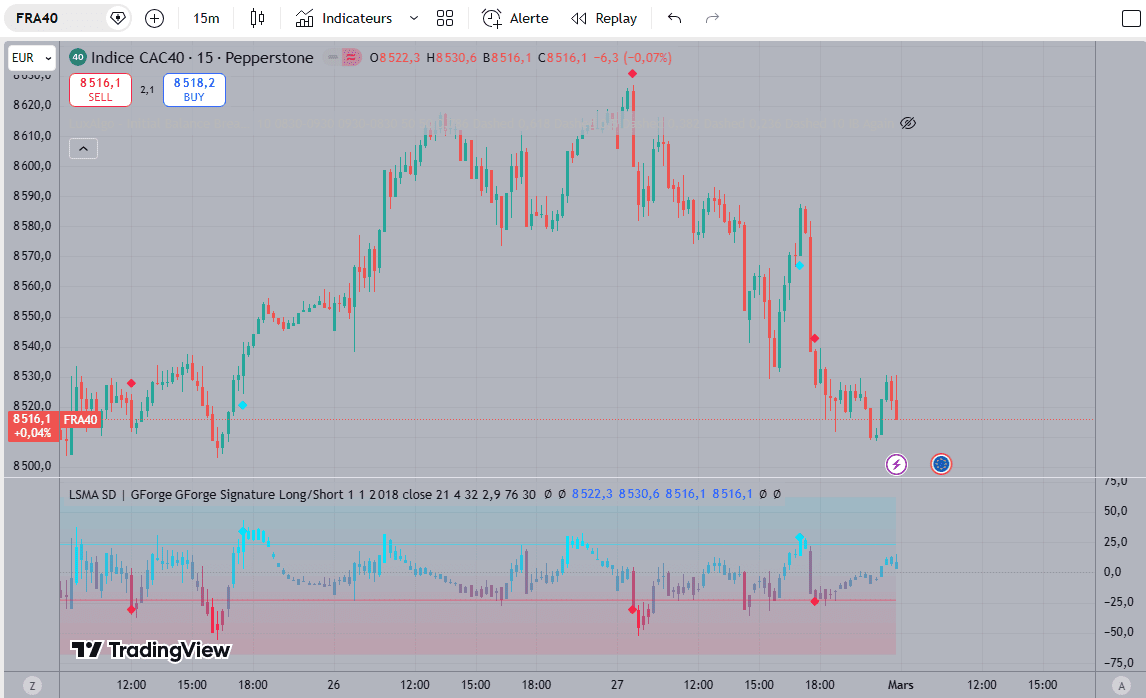Click the red SELL 8516,1 button
Image resolution: width=1146 pixels, height=698 pixels.
click(x=100, y=90)
